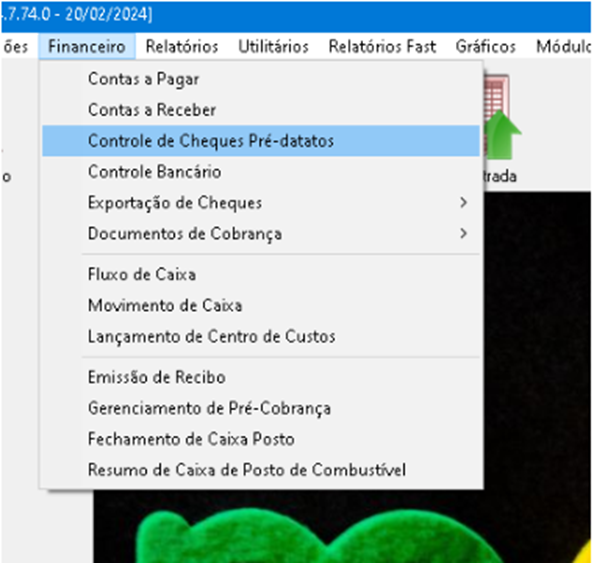Image resolution: width=594 pixels, height=563 pixels.
Task: Choose Gerenciamento de Pré-Cobrança
Action: click(261, 408)
